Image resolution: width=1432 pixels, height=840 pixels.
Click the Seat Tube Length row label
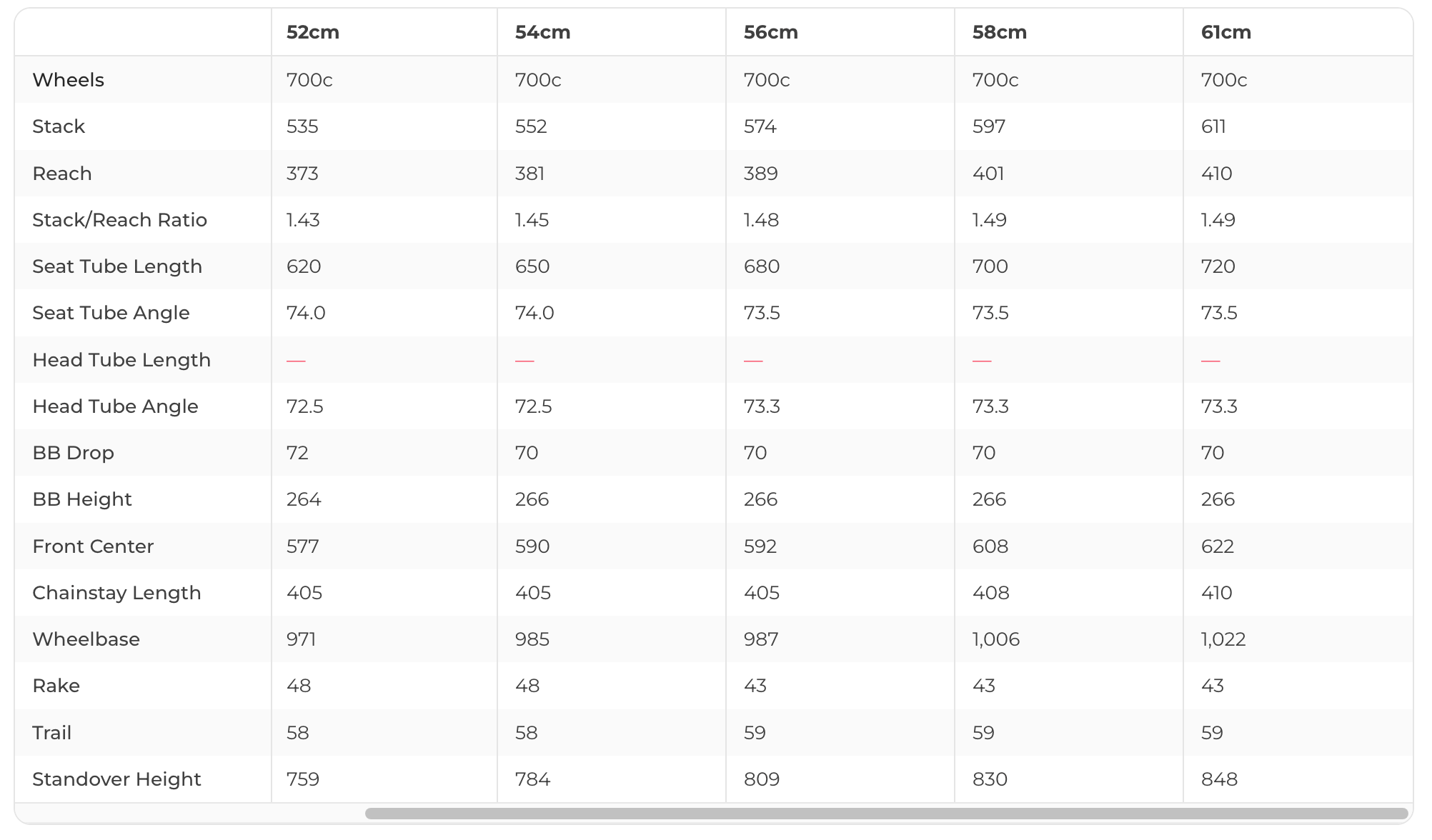[117, 266]
